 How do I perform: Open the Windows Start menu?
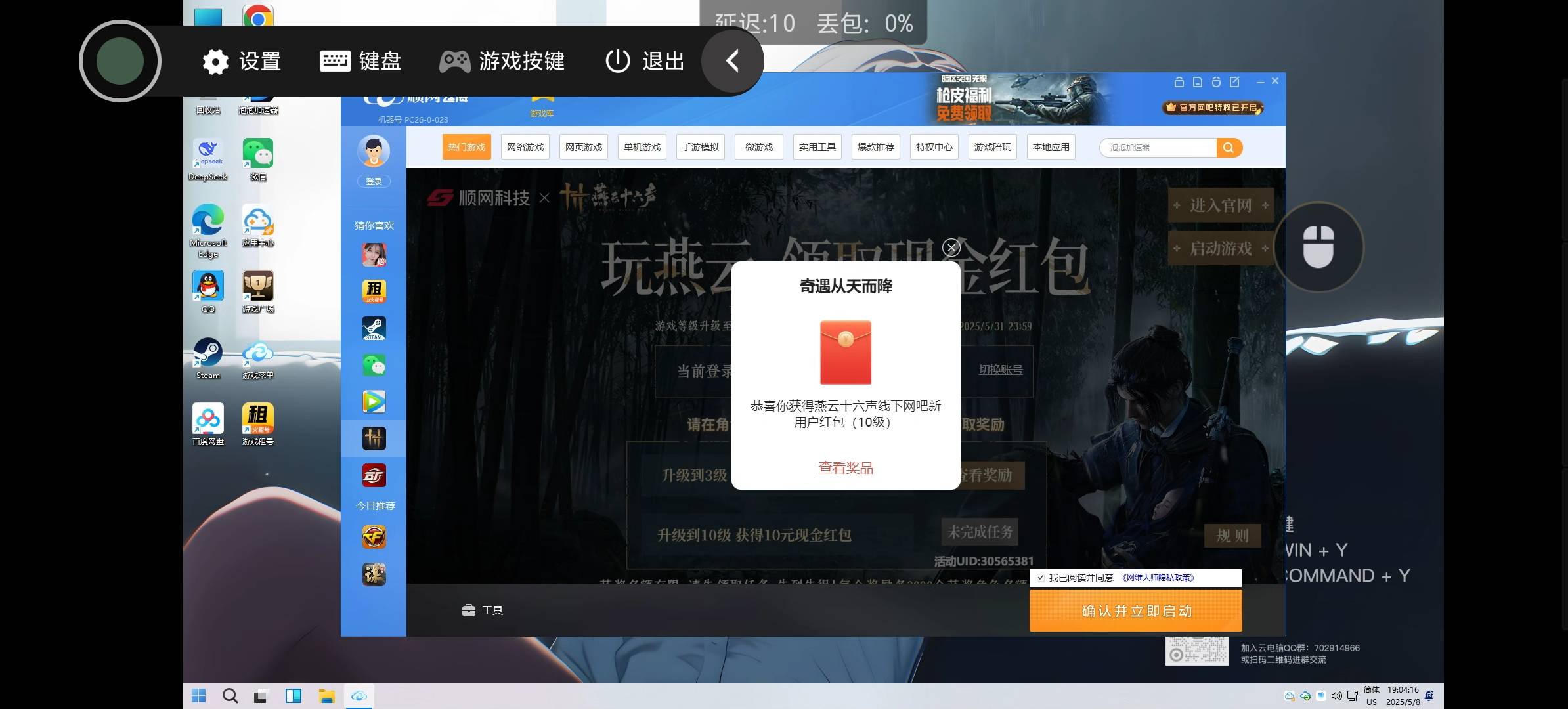click(198, 696)
